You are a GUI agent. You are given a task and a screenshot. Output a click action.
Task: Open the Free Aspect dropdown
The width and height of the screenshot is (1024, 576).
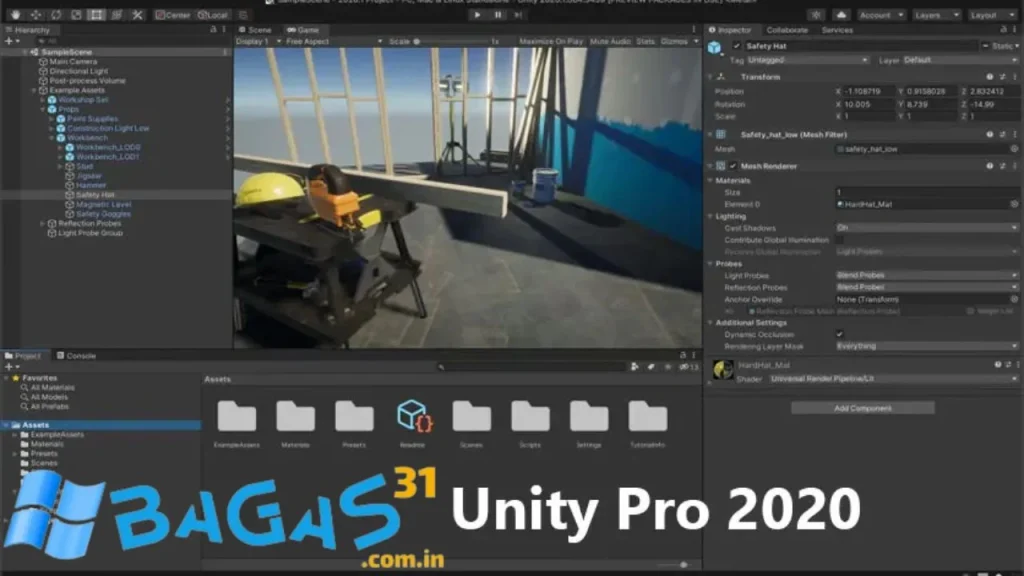pos(334,41)
